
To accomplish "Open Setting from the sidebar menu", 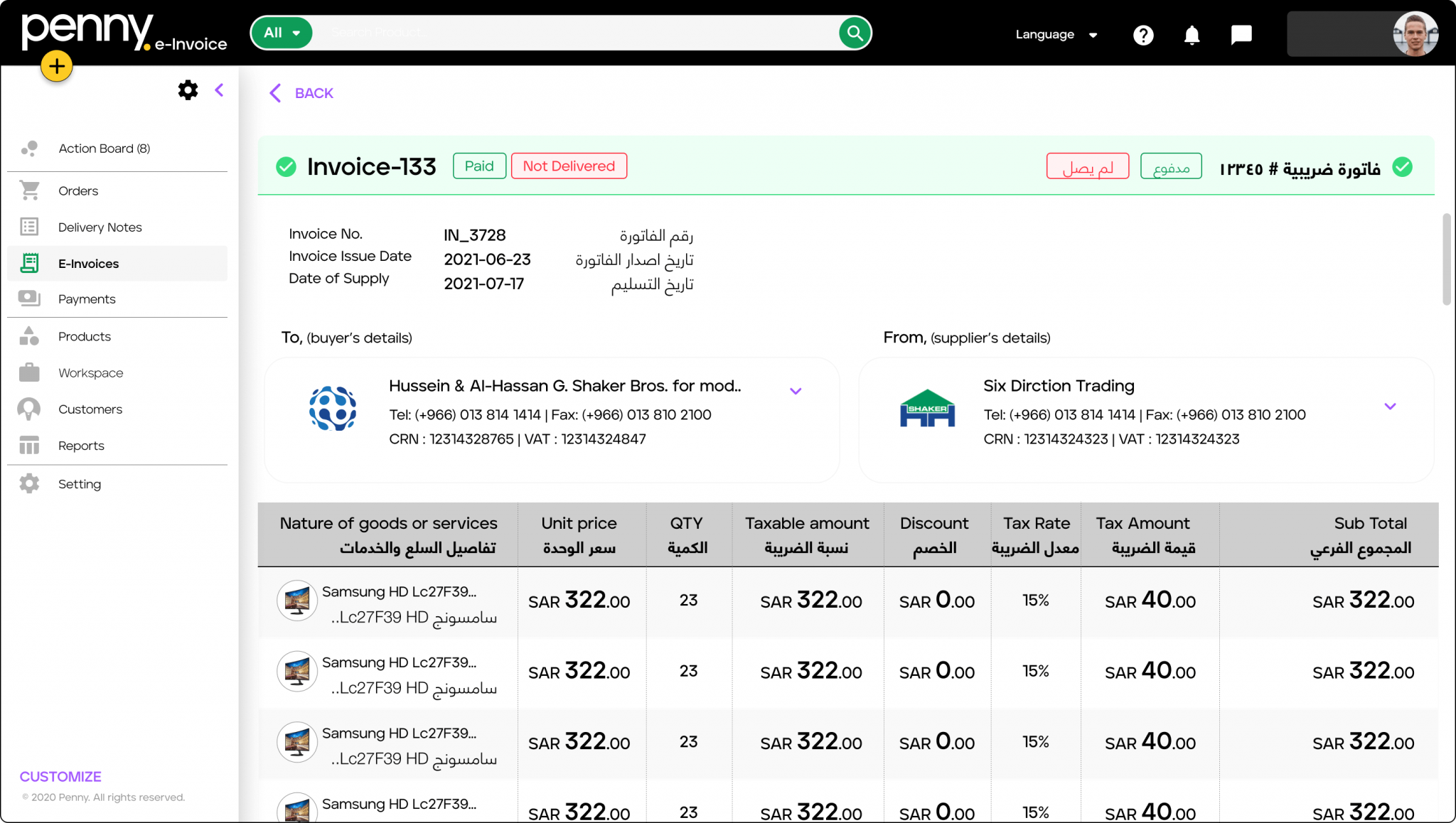I will point(80,484).
